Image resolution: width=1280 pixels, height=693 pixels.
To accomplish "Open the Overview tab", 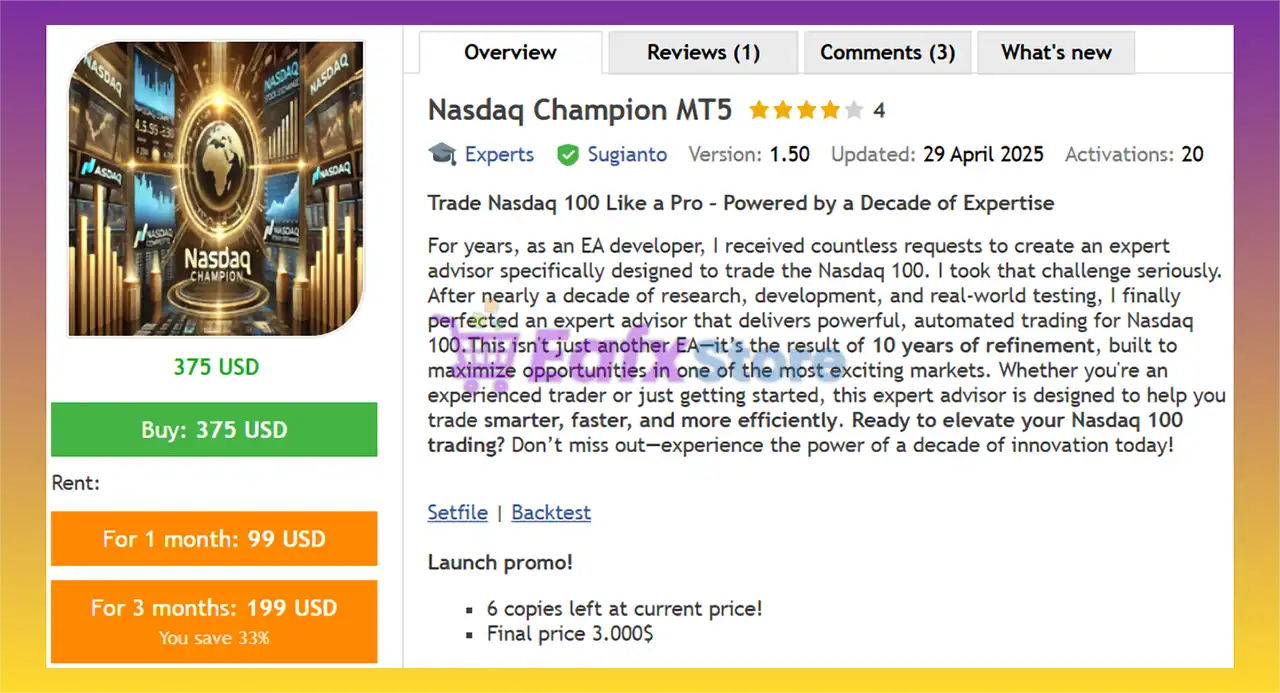I will tap(510, 53).
